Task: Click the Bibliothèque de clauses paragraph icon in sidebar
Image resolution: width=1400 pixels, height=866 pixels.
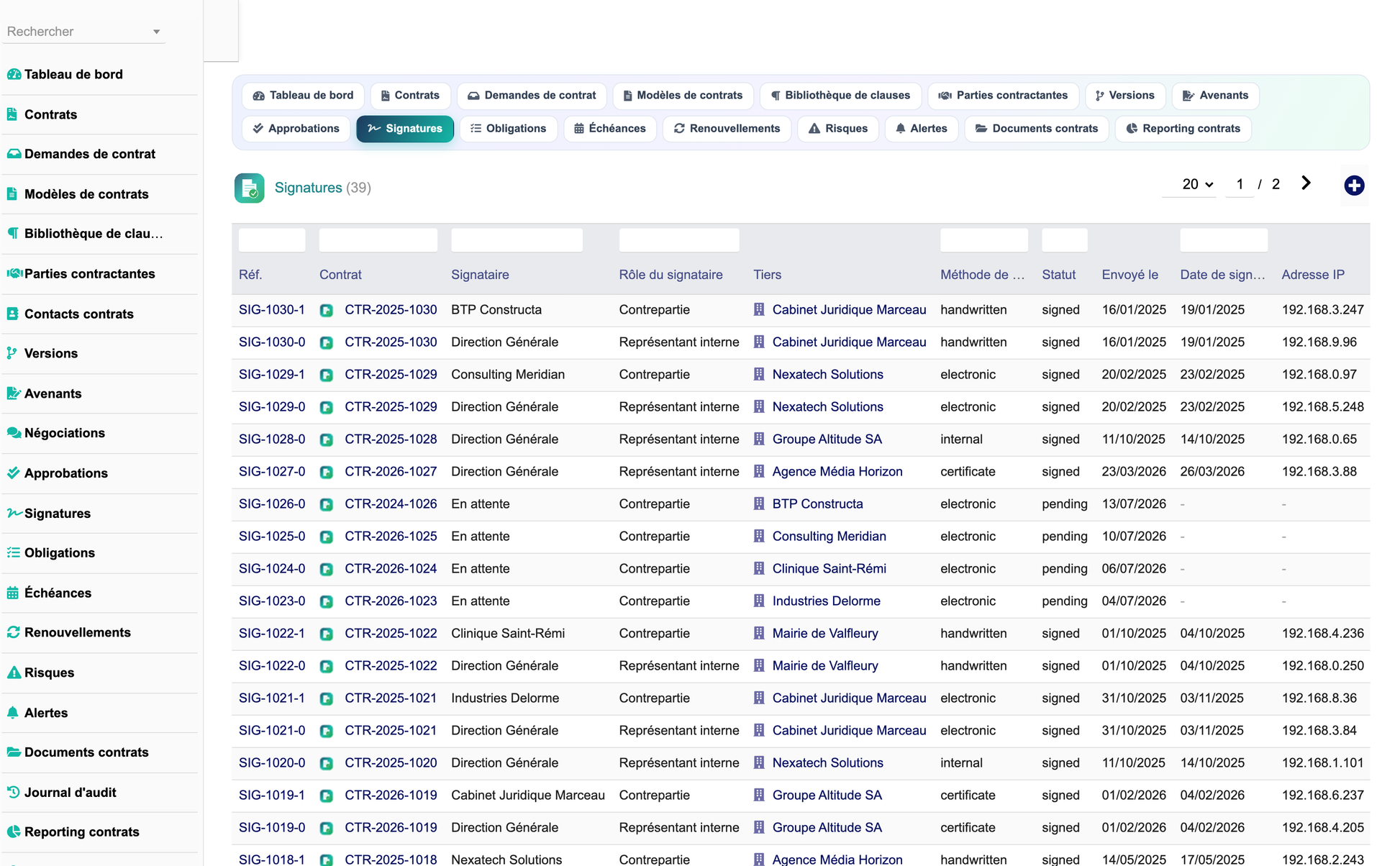Action: coord(13,233)
